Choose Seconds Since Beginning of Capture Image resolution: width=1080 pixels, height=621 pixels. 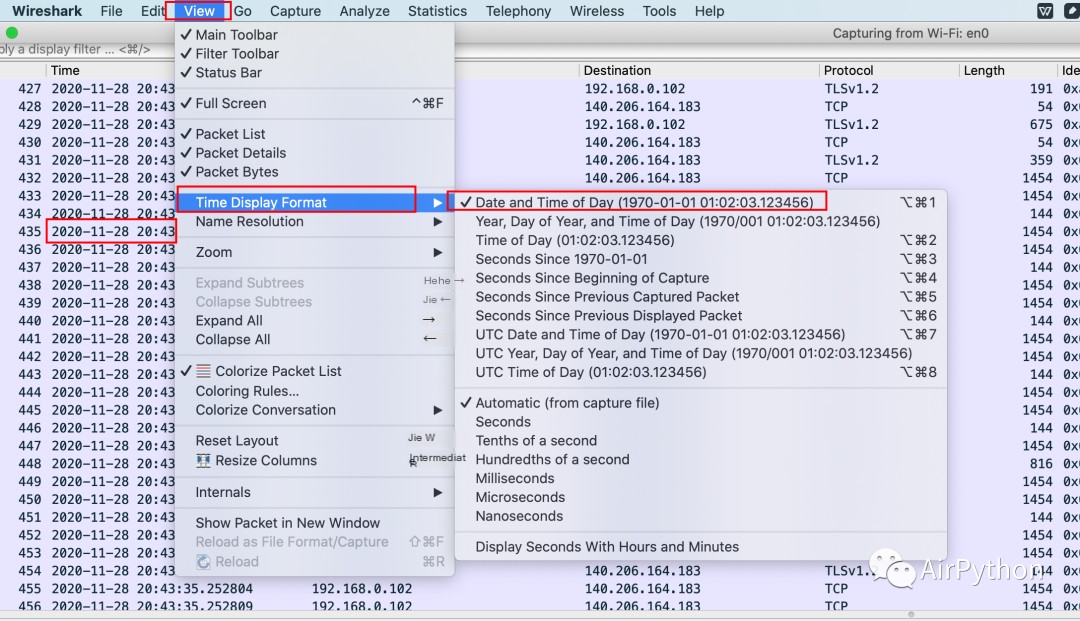coord(700,278)
